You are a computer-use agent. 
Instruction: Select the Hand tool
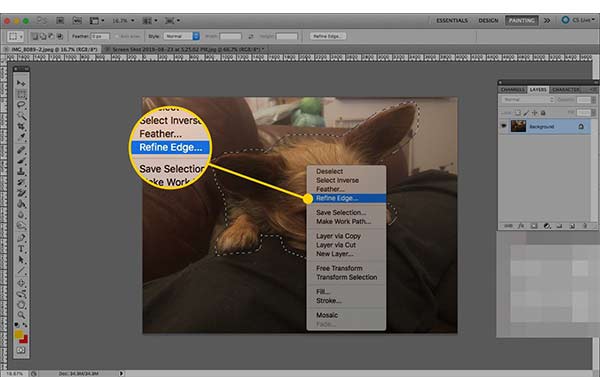click(21, 305)
